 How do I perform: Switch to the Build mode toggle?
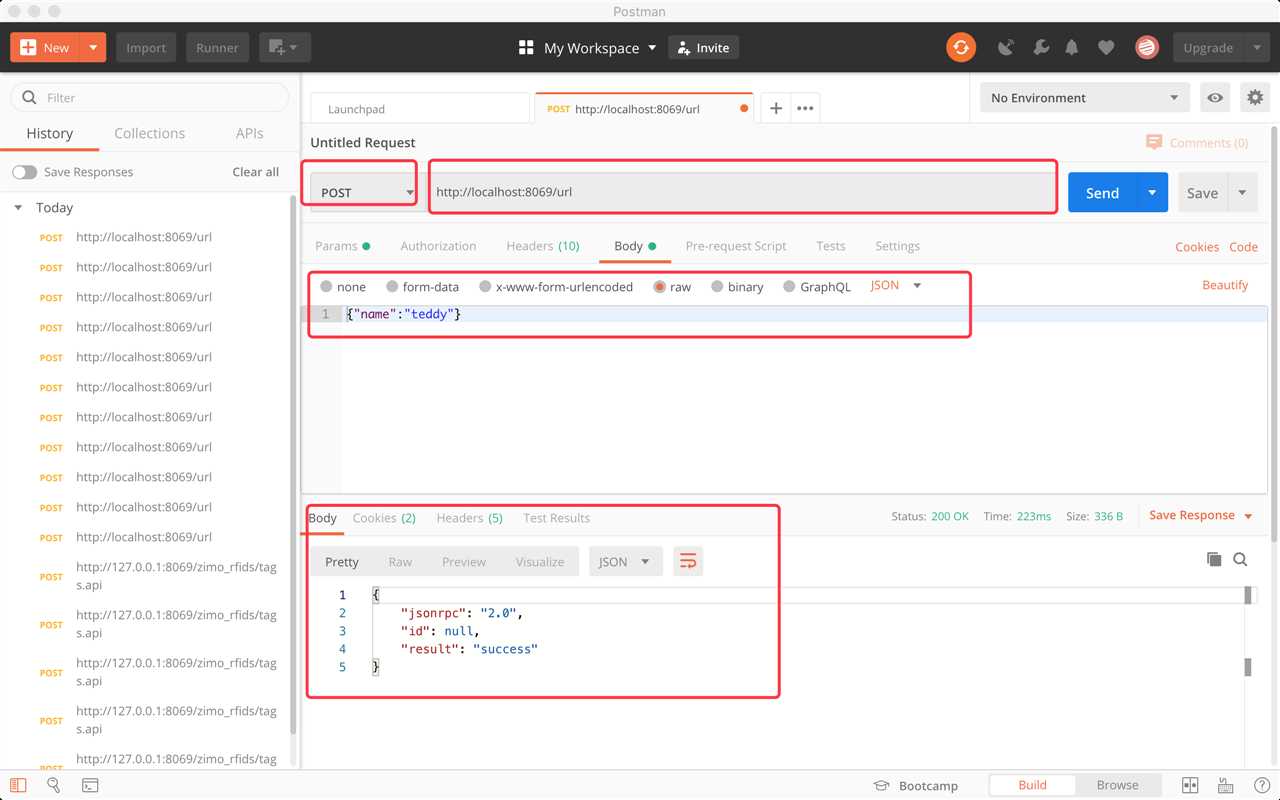pyautogui.click(x=1032, y=785)
